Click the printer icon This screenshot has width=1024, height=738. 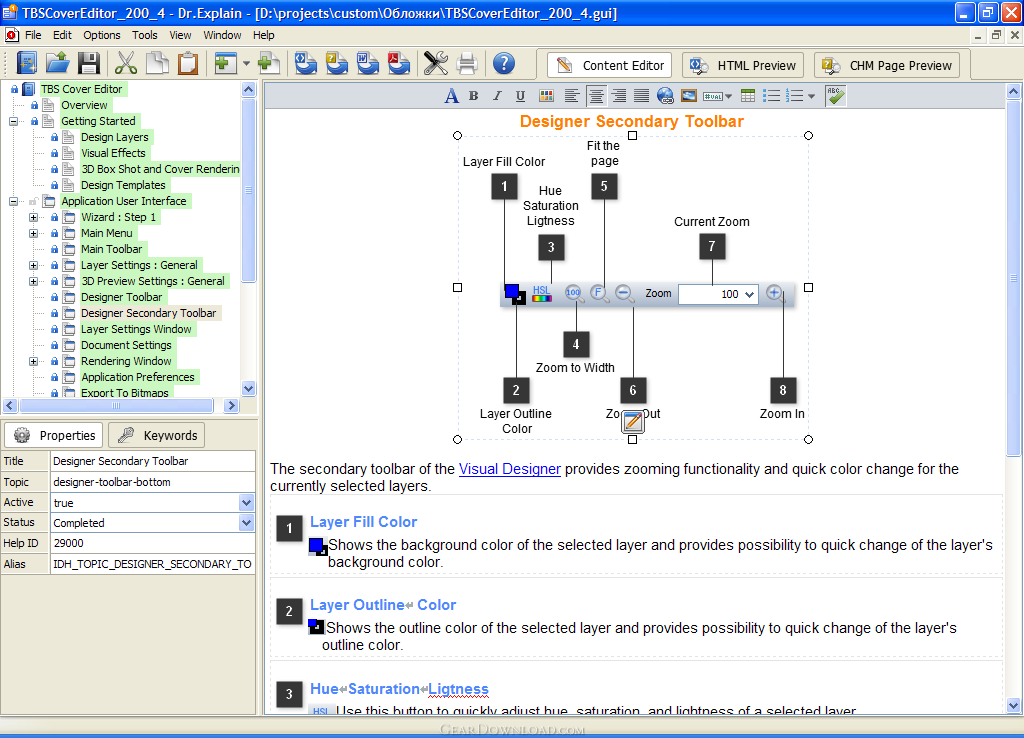tap(467, 63)
